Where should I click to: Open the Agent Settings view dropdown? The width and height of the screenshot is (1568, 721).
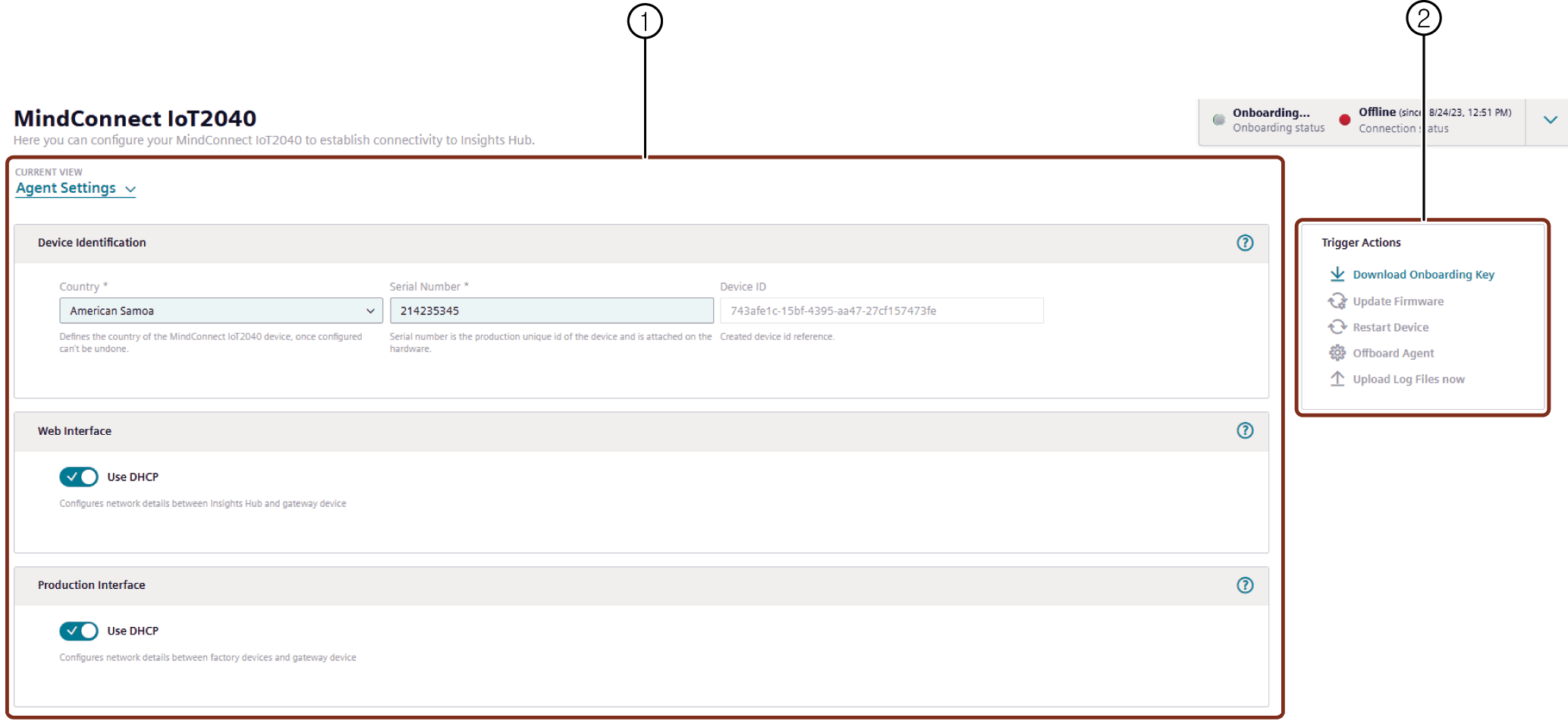[76, 188]
